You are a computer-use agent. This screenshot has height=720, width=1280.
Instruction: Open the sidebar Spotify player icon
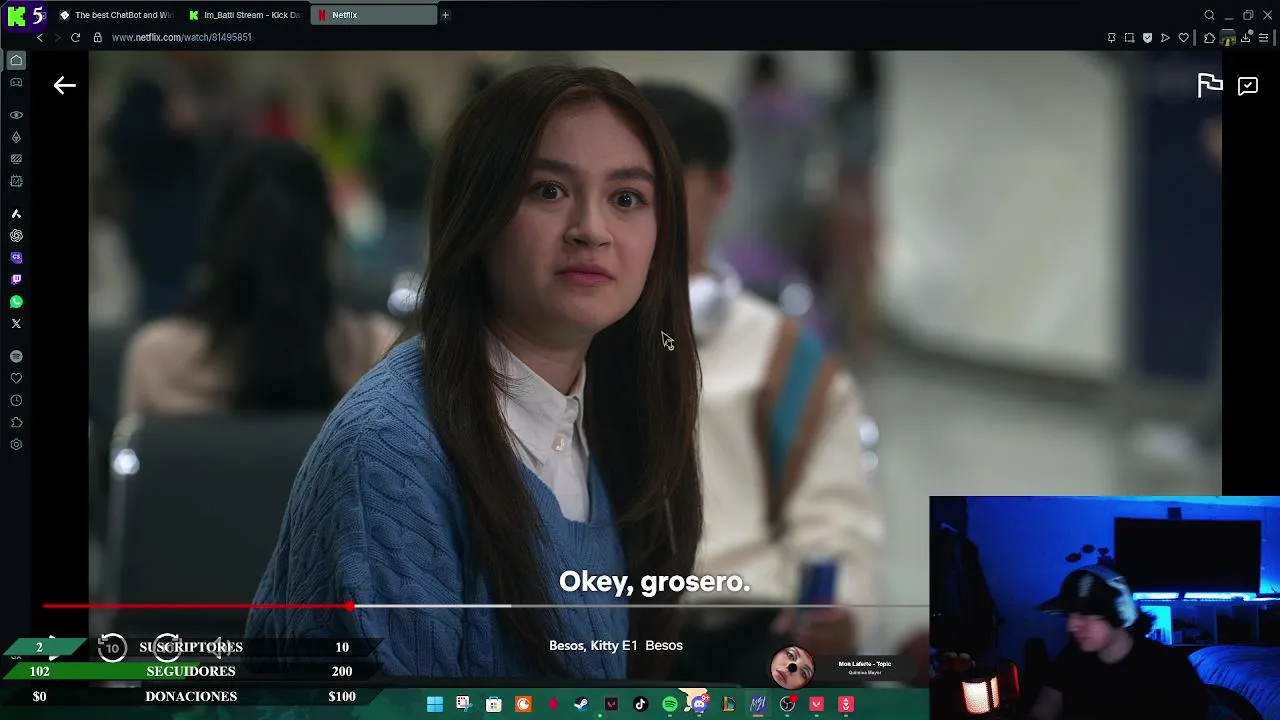16,356
